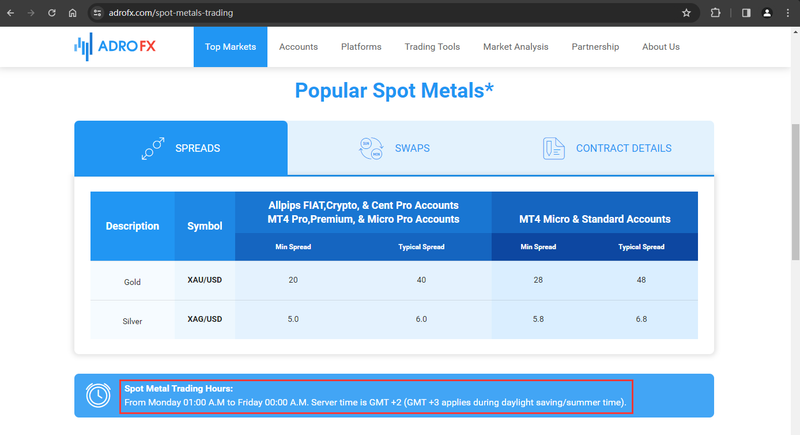Click the Allpips FIAT, Crypto & Cent Pro header
The width and height of the screenshot is (800, 435).
click(x=363, y=212)
